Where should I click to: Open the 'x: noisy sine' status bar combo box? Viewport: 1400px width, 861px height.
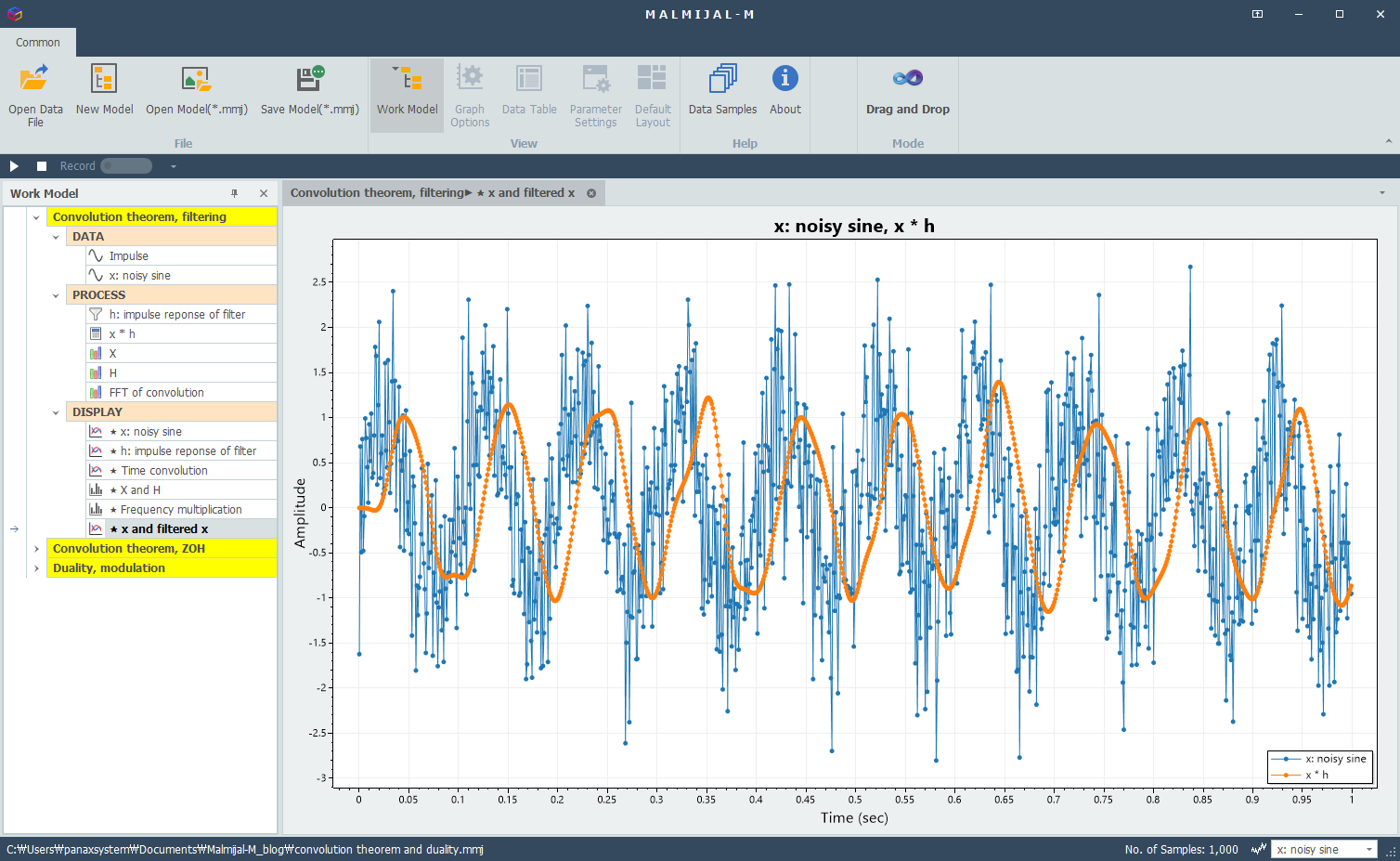click(1325, 849)
